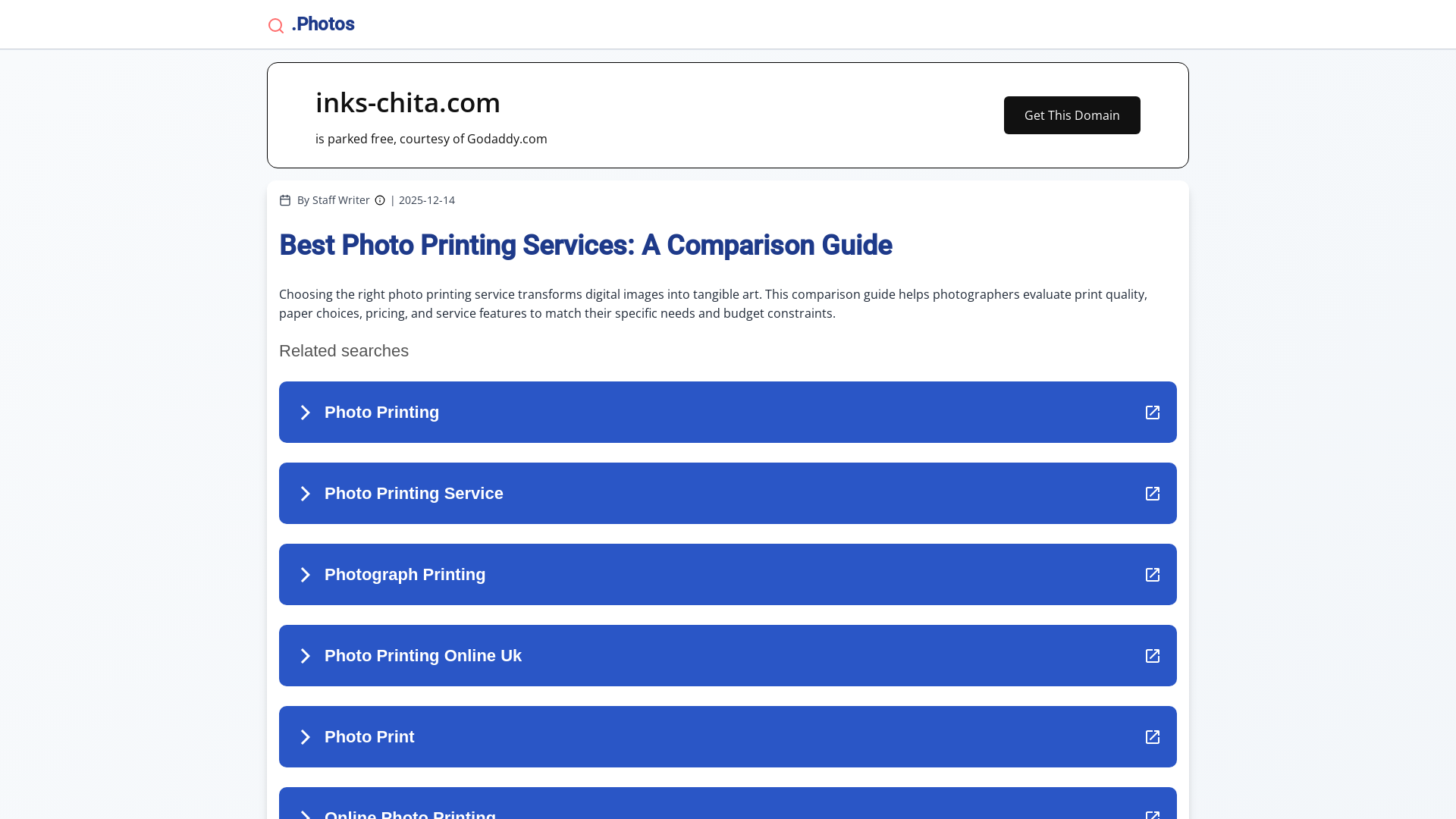Screen dimensions: 1456x819
Task: Click chevron beside Photo Printing Service
Action: (x=305, y=494)
